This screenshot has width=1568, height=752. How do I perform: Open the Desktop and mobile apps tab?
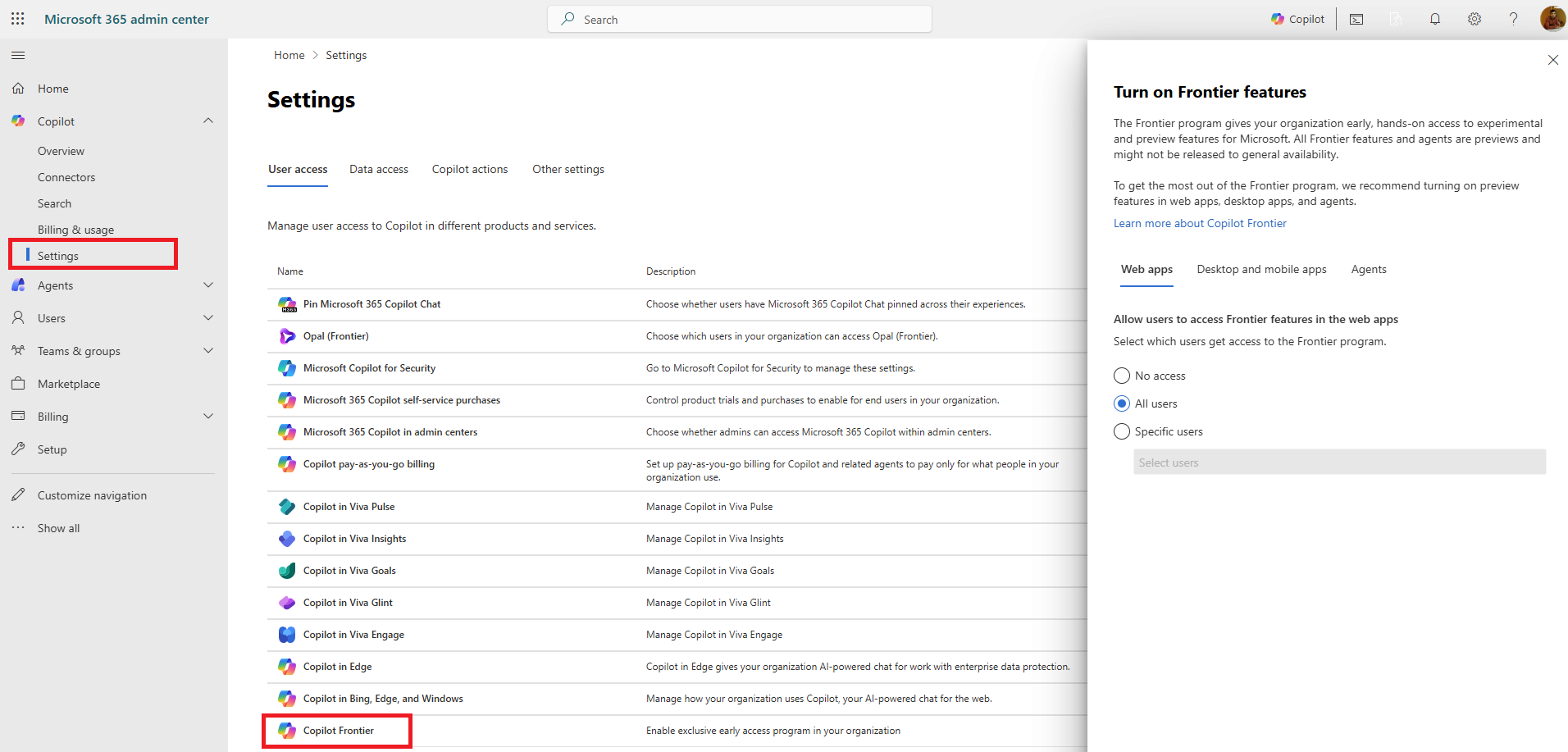(1261, 269)
